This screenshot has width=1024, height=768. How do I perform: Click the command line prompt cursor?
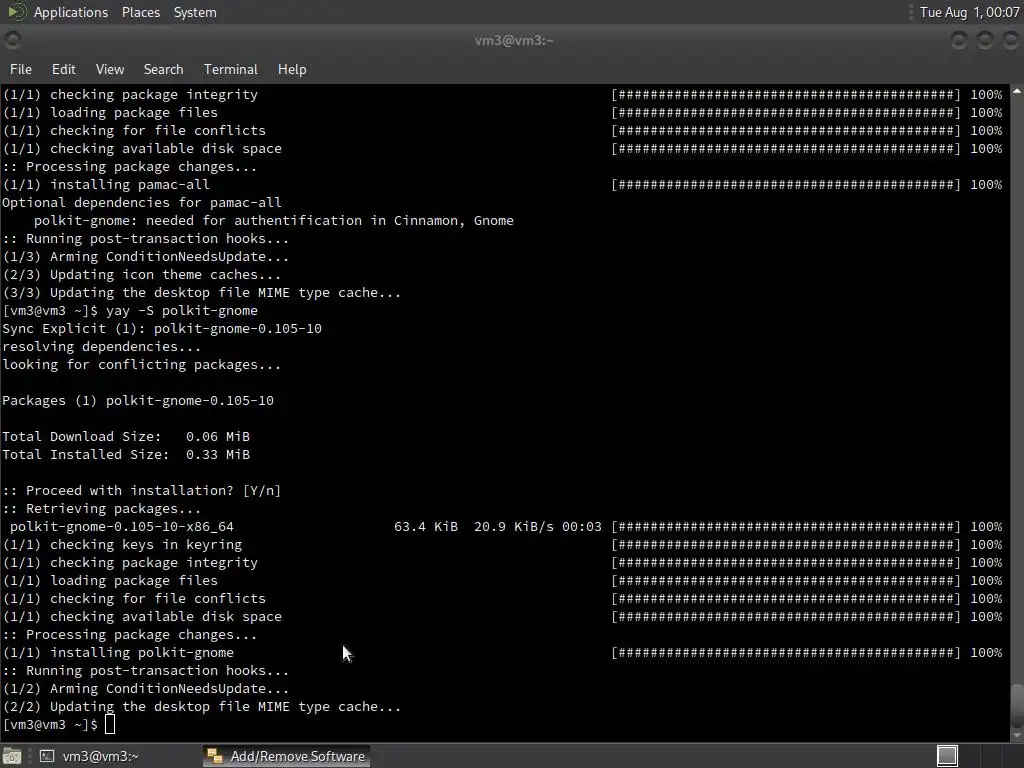point(110,724)
